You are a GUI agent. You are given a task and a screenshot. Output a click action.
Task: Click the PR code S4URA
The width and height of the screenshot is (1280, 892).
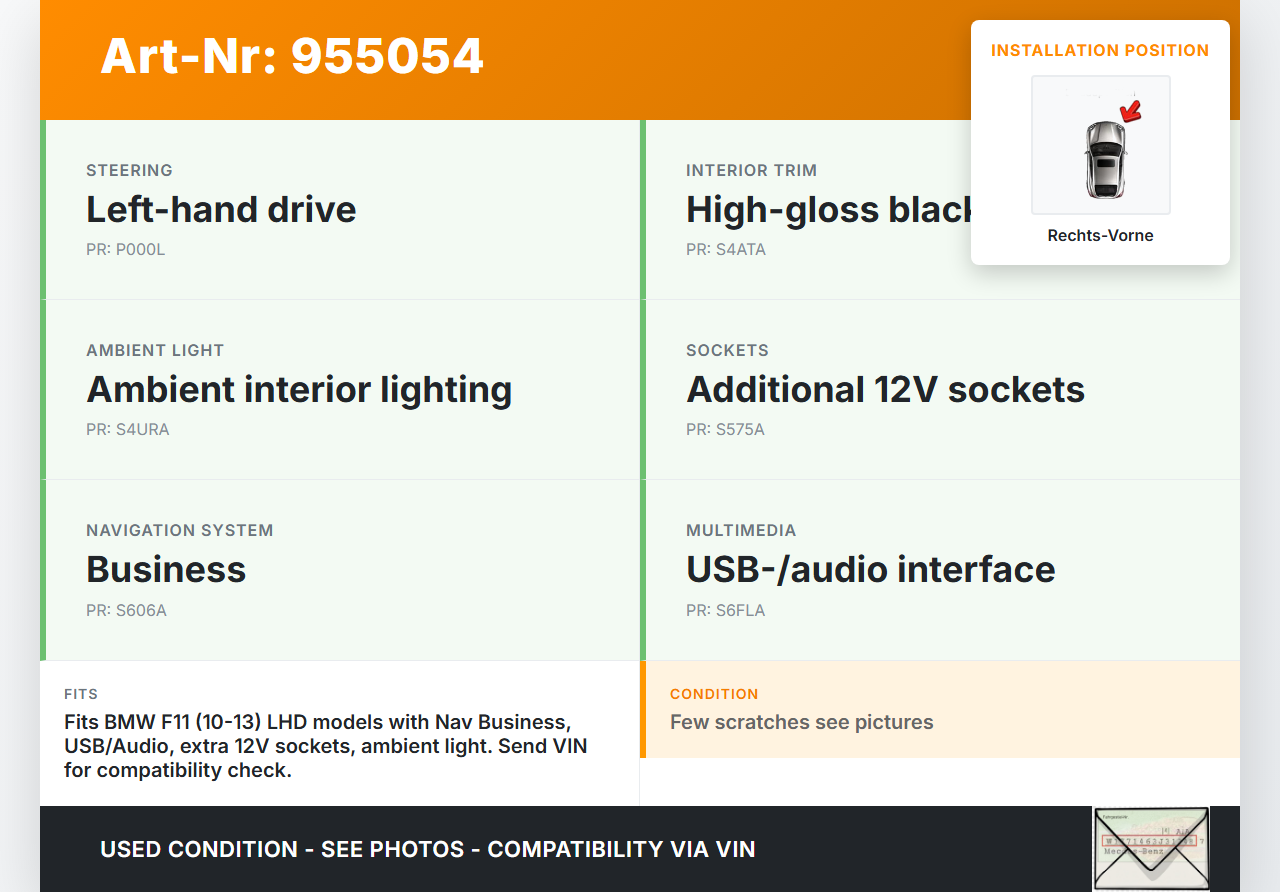coord(127,430)
